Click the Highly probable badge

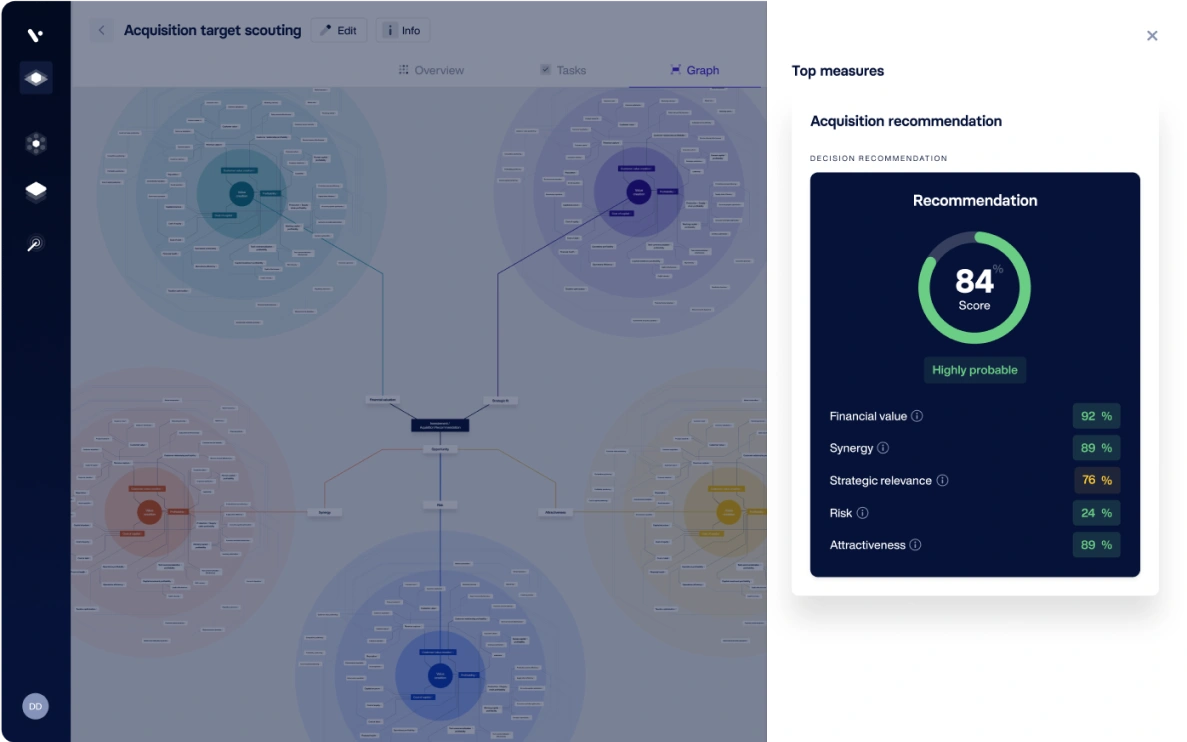974,370
